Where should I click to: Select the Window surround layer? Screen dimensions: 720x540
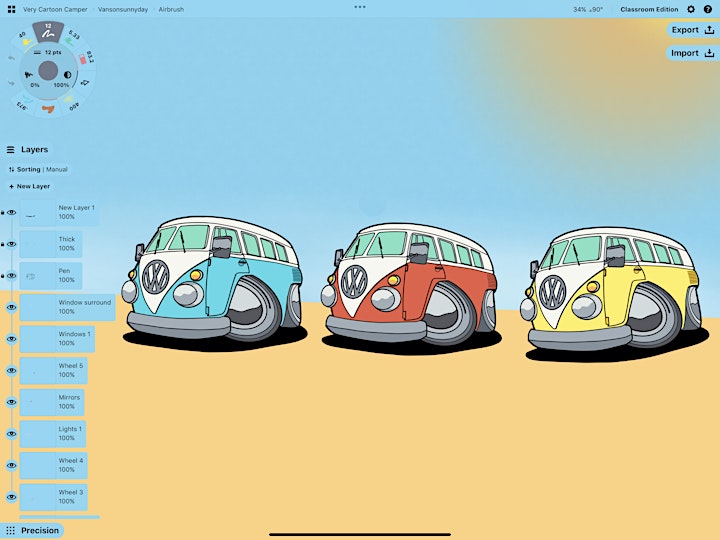68,308
